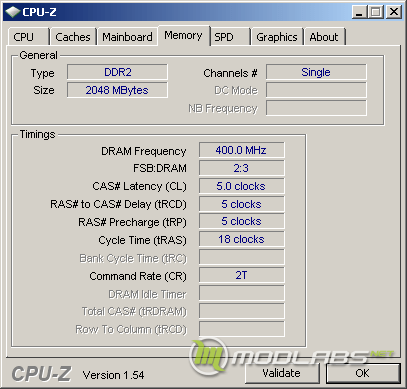Click the Cycle Time (tRAS) label
Image resolution: width=407 pixels, height=389 pixels.
tap(142, 240)
